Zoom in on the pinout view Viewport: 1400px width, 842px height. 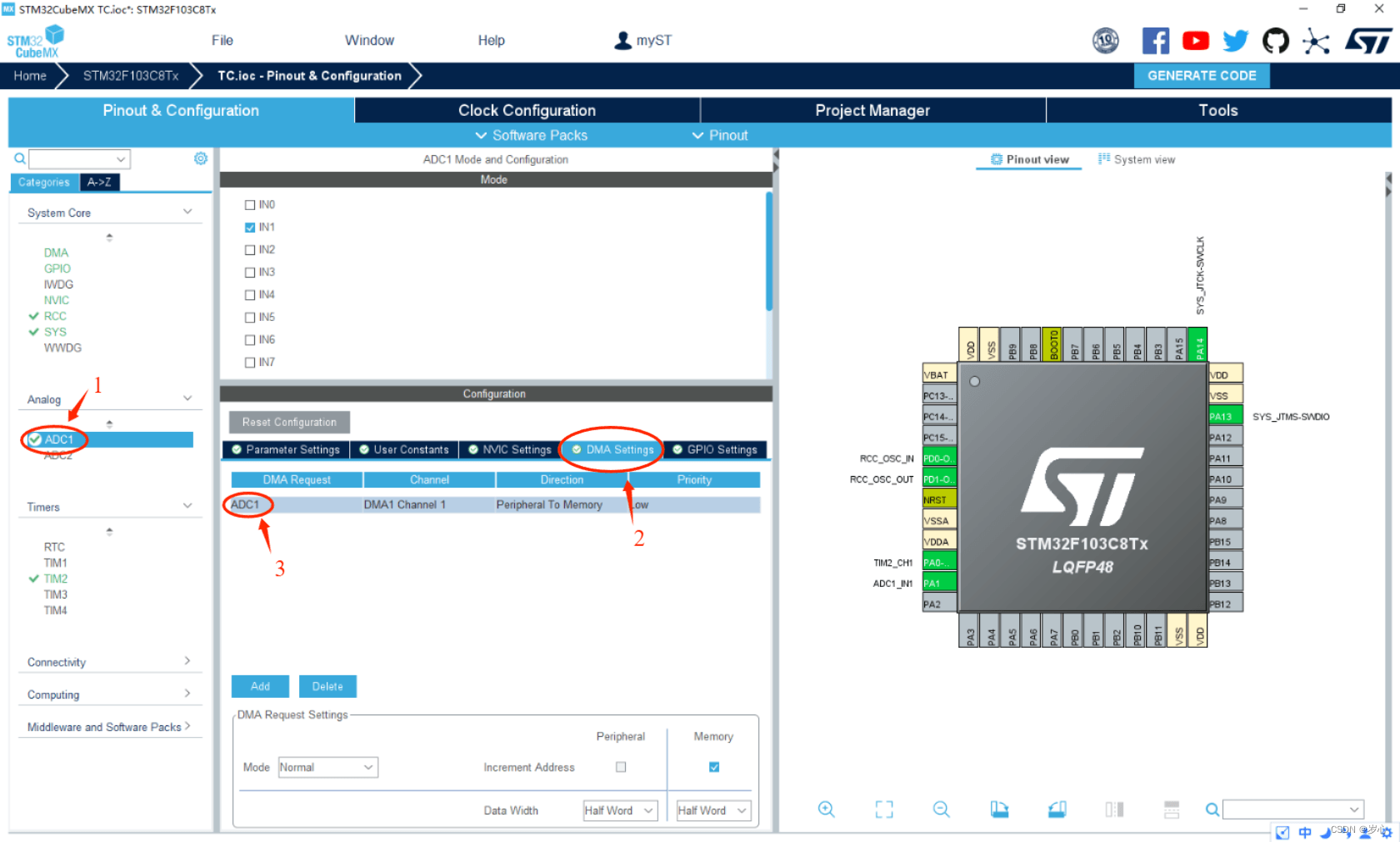826,809
